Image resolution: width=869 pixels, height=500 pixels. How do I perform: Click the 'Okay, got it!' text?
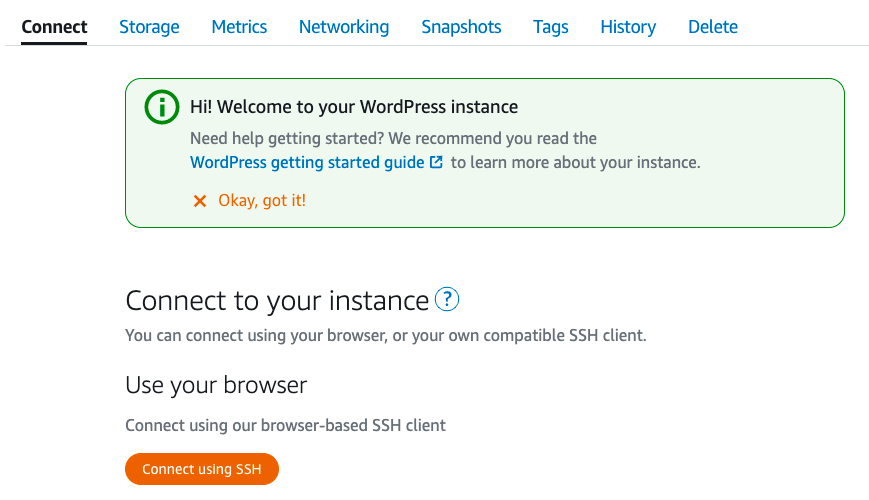[x=262, y=200]
